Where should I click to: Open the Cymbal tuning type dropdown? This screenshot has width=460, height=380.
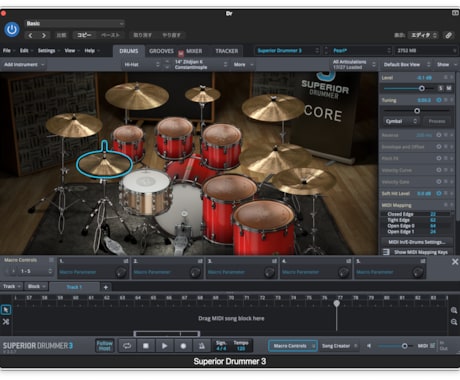point(401,121)
